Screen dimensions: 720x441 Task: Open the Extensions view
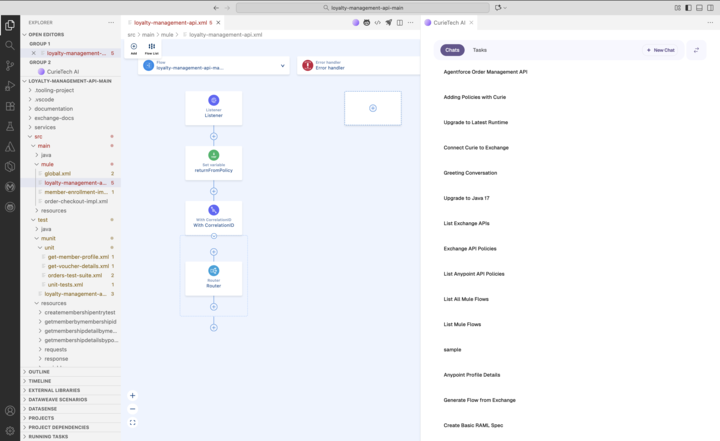pos(10,106)
